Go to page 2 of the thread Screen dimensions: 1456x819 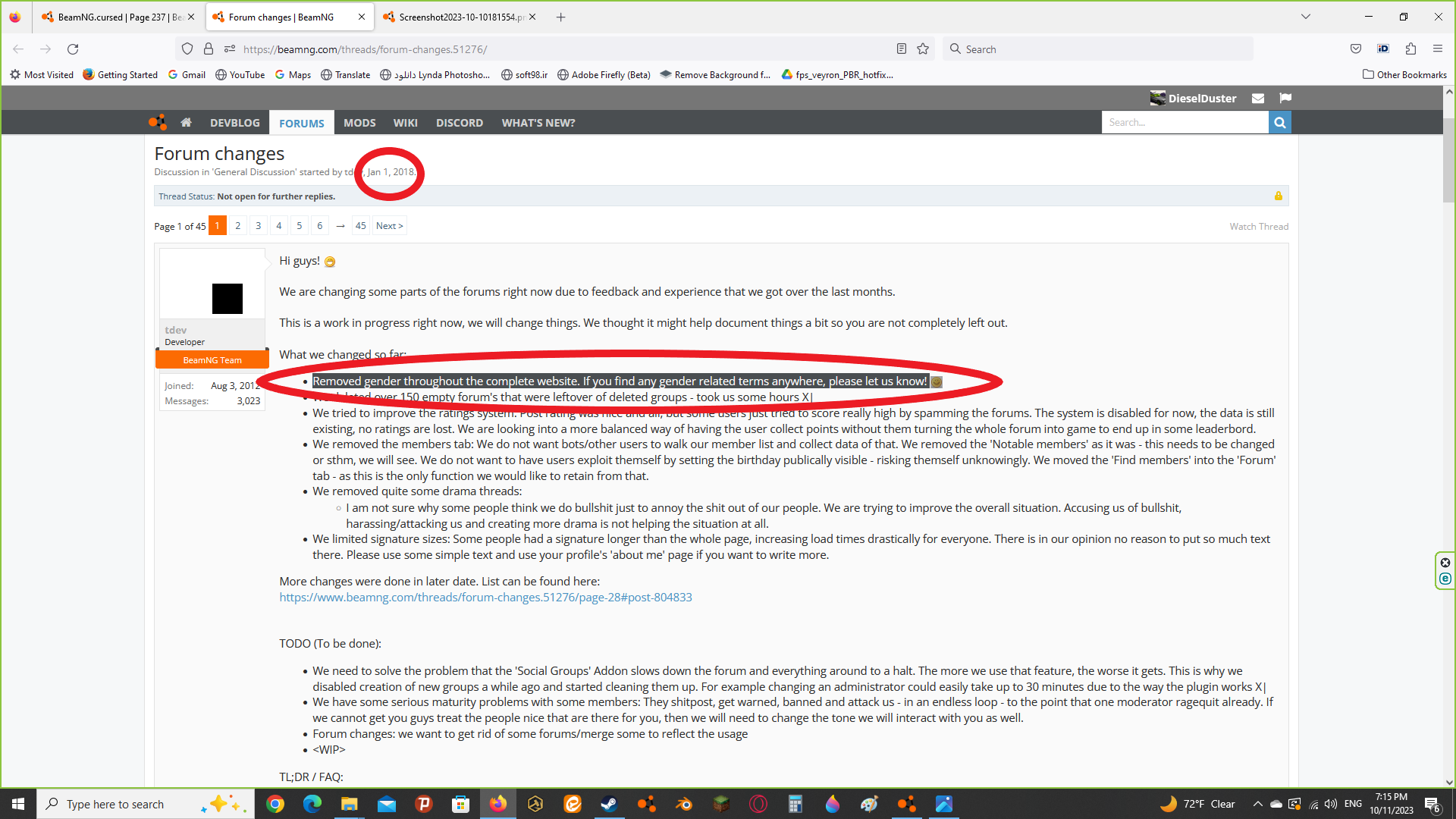pyautogui.click(x=238, y=225)
